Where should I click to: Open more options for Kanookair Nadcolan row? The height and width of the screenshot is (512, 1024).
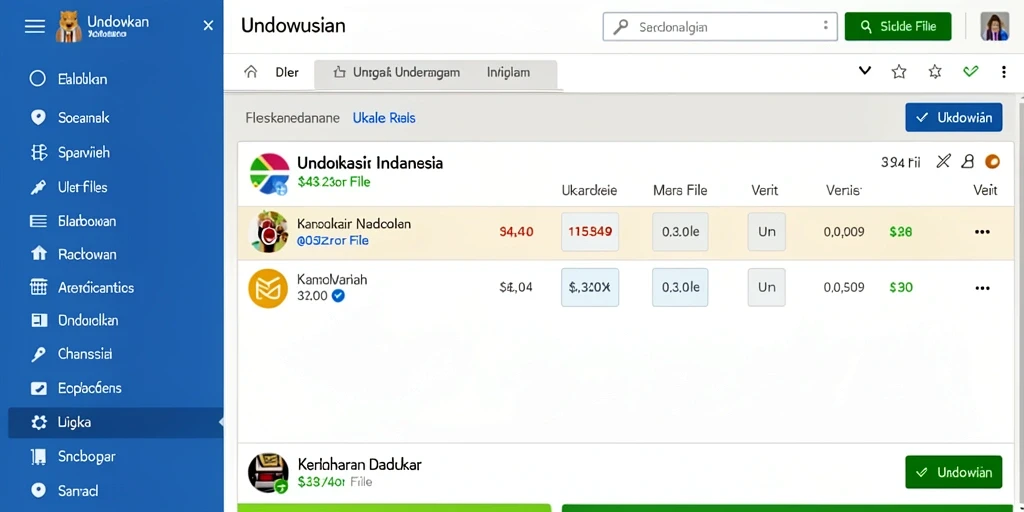tap(982, 232)
